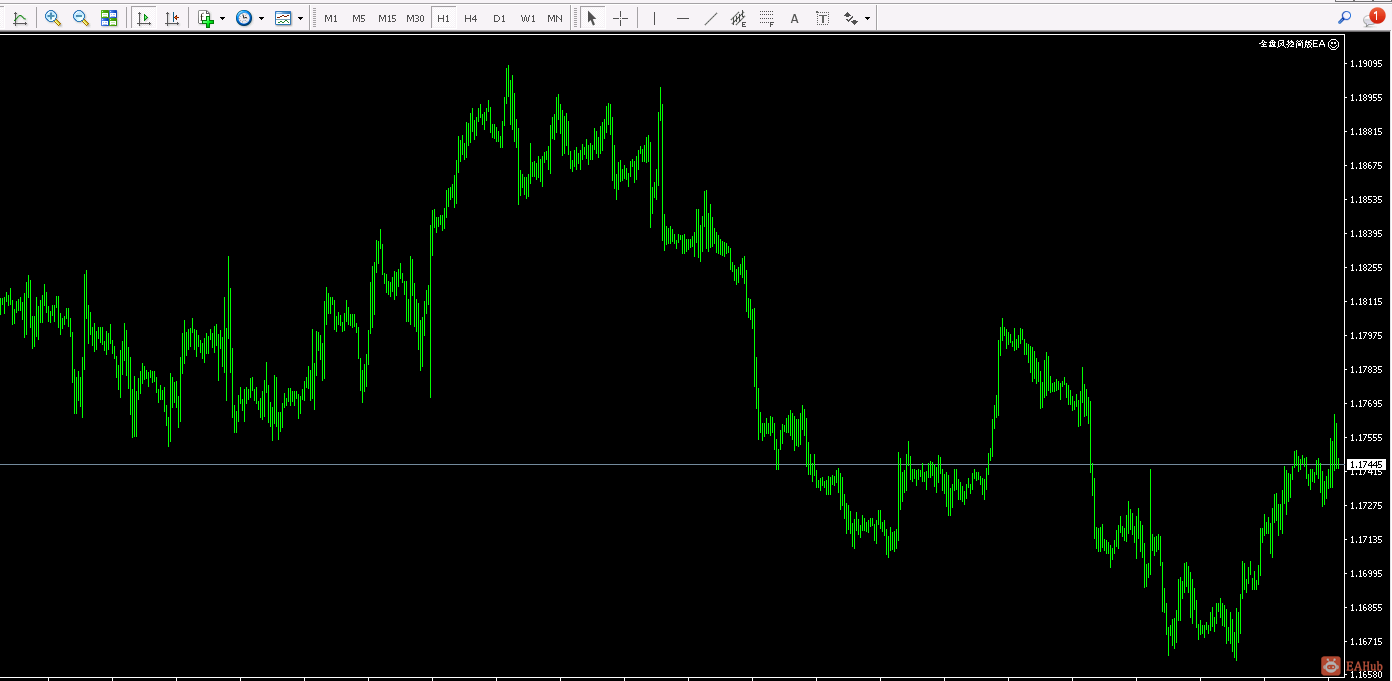The width and height of the screenshot is (1392, 681).
Task: Switch to H4 timeframe
Action: point(471,18)
